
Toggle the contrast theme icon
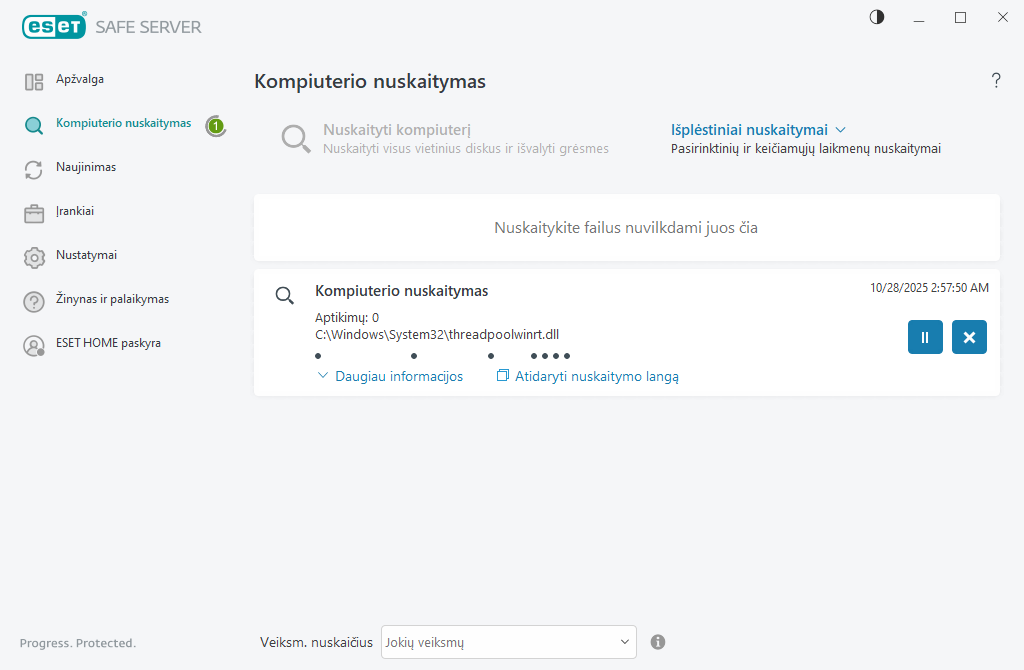(876, 17)
